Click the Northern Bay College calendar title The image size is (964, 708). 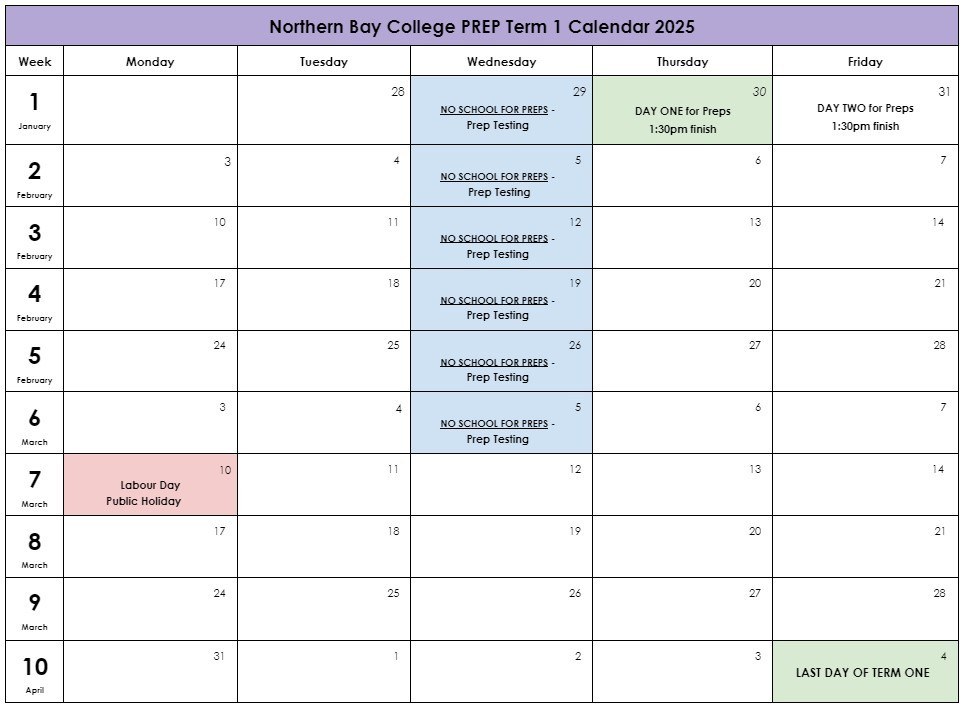(x=481, y=27)
